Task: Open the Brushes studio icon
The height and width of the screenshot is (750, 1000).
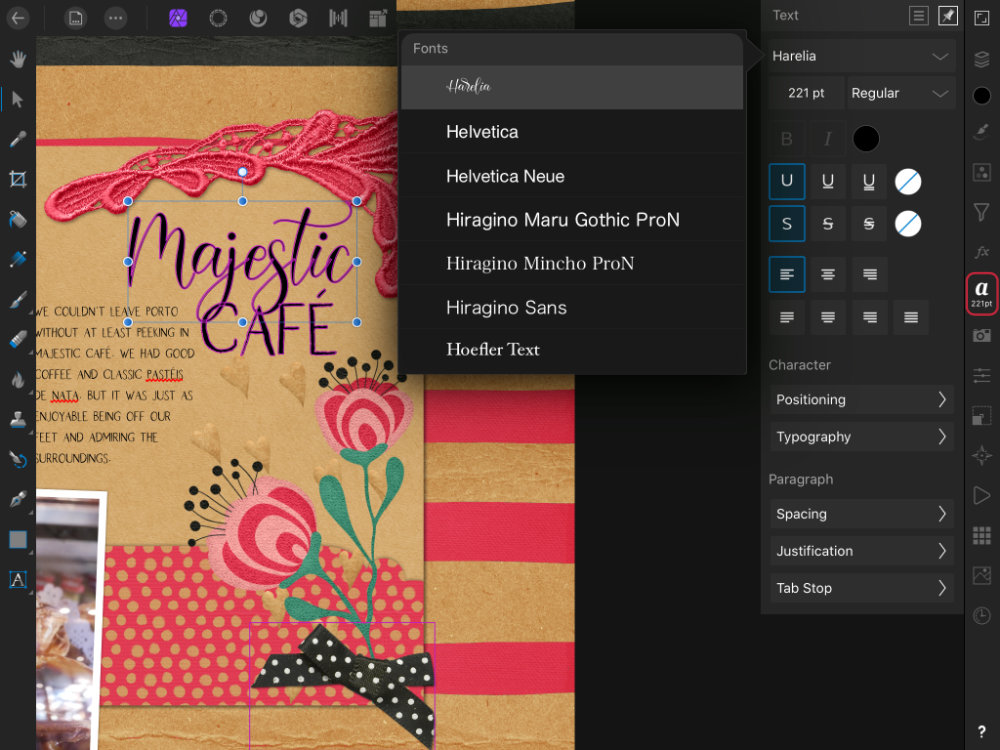Action: 982,132
